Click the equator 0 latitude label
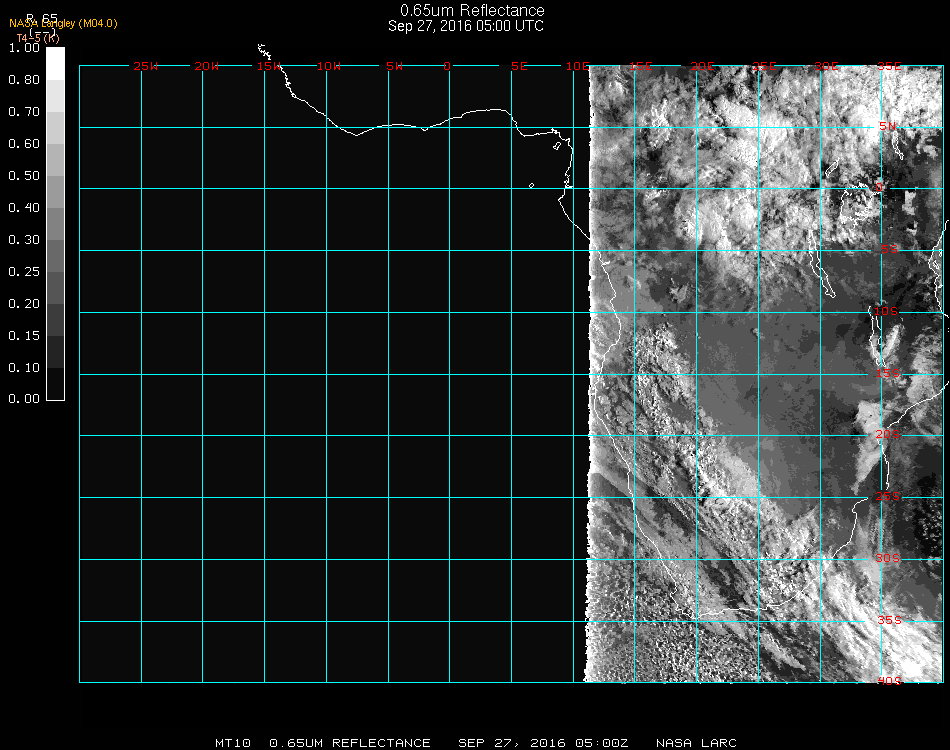The image size is (950, 750). coord(879,187)
